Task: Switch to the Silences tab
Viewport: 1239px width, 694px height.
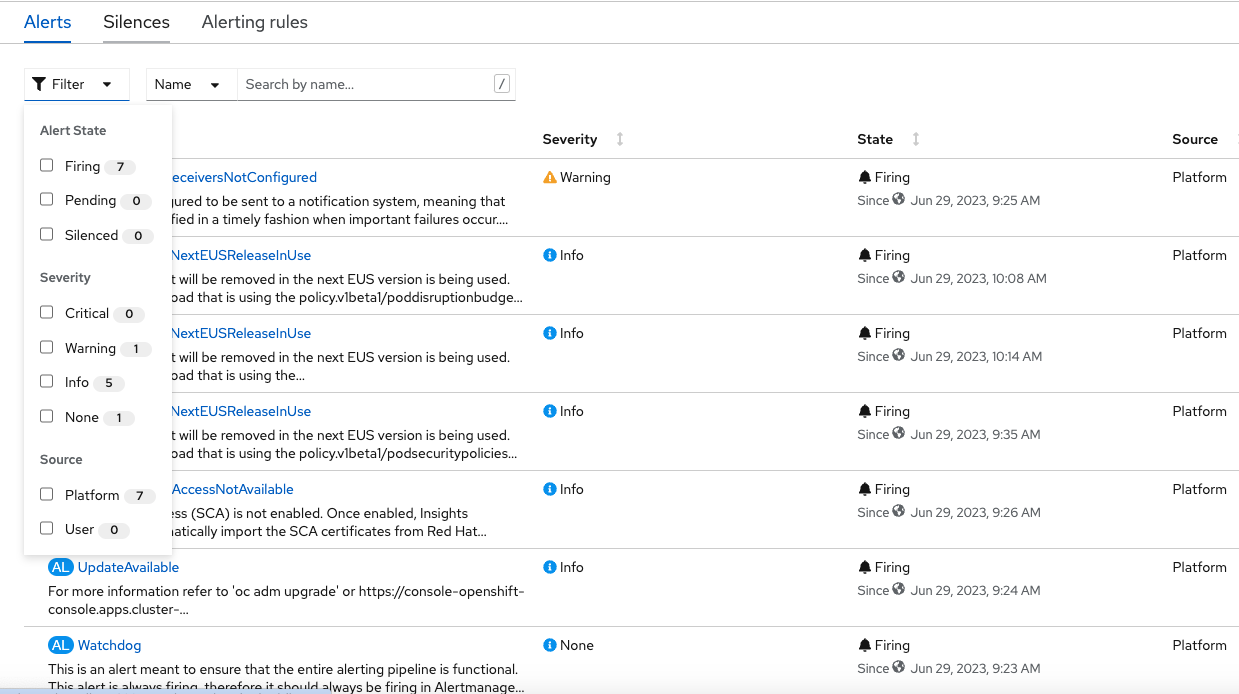Action: (x=135, y=22)
